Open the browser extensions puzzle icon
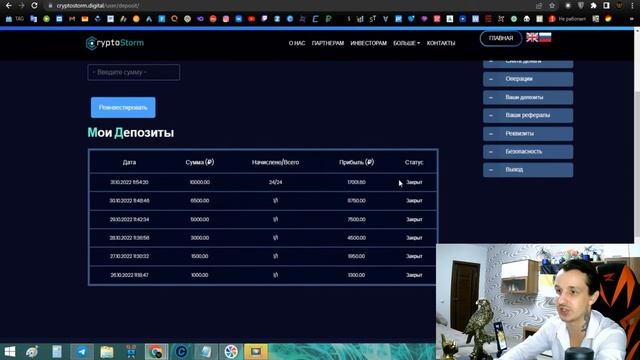 pyautogui.click(x=593, y=6)
